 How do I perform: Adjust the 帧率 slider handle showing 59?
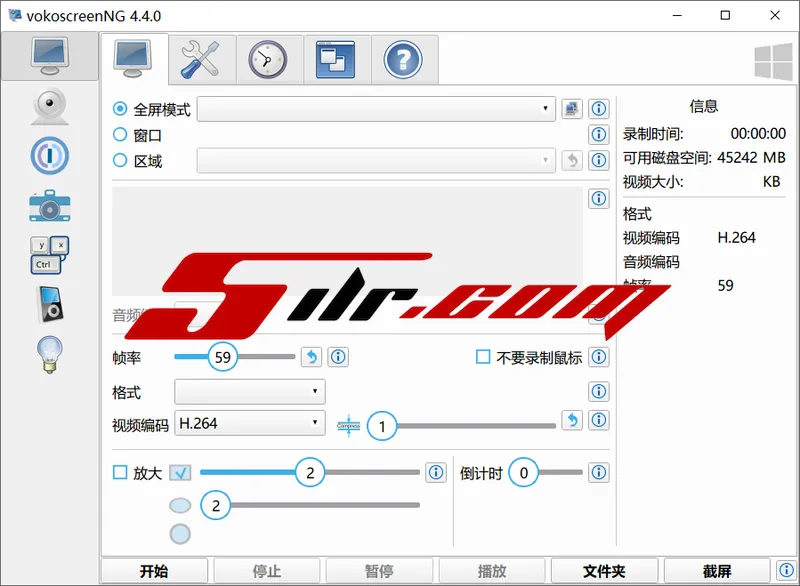pos(223,357)
